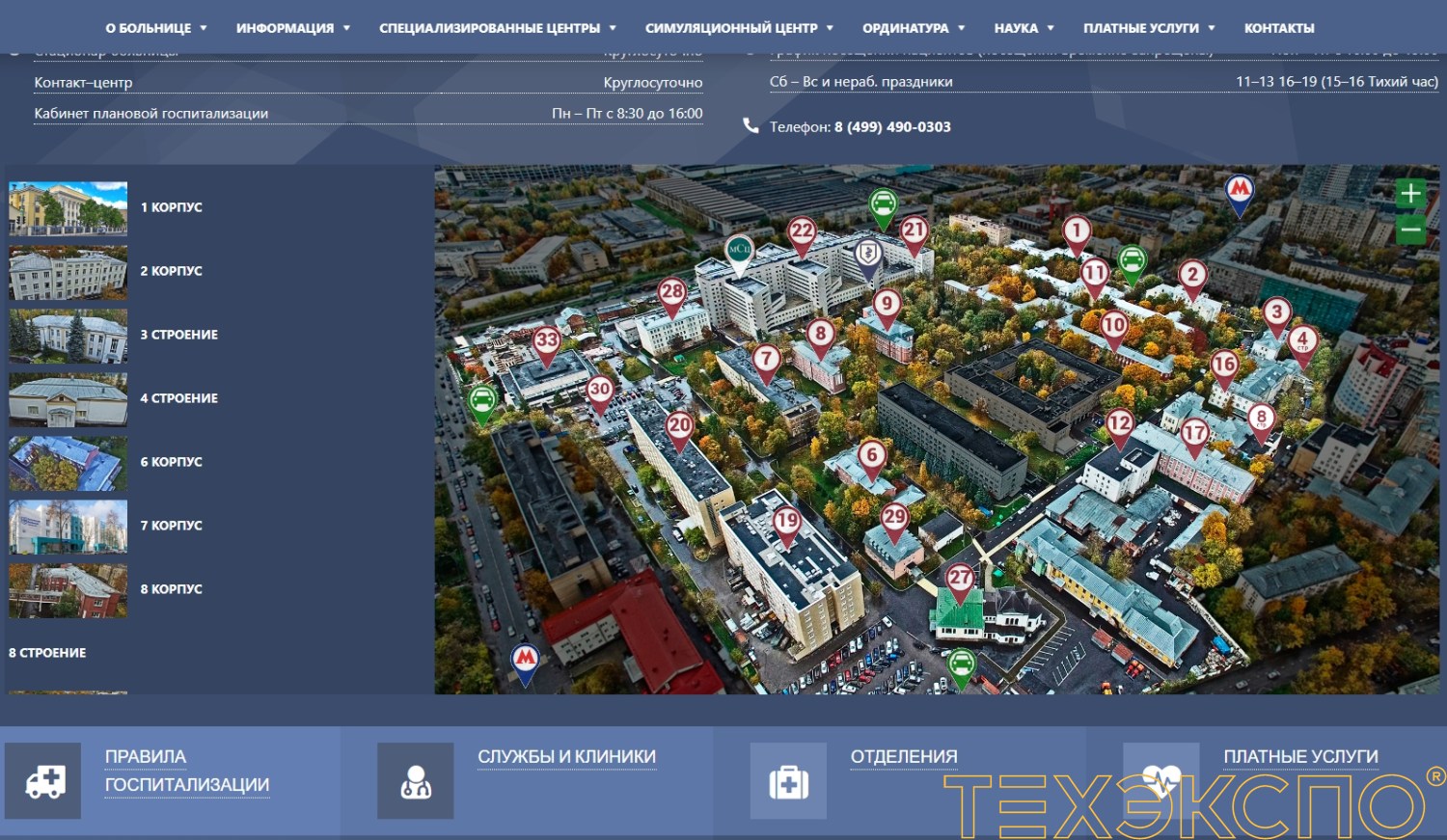Screen dimensions: 1447x840
Task: Click map marker number 6
Action: tap(872, 459)
